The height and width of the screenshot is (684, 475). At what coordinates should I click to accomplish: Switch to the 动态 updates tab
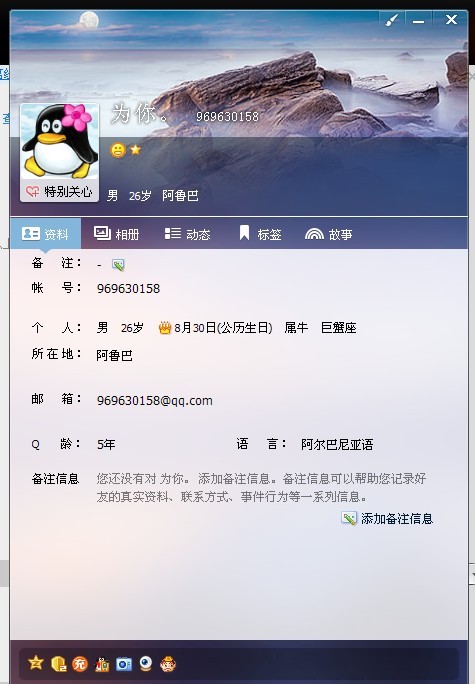pyautogui.click(x=188, y=234)
